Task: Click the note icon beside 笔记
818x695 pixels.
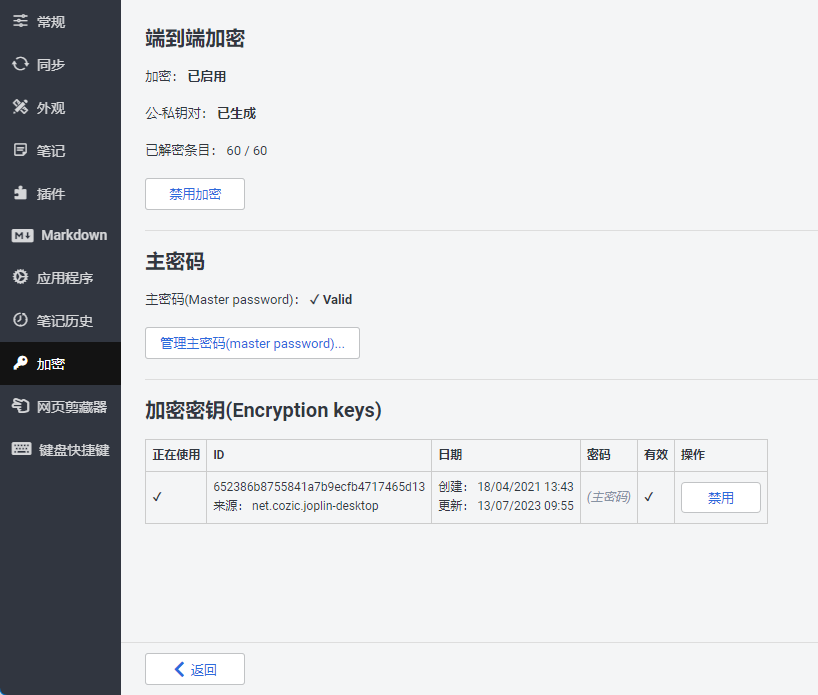Action: click(20, 150)
